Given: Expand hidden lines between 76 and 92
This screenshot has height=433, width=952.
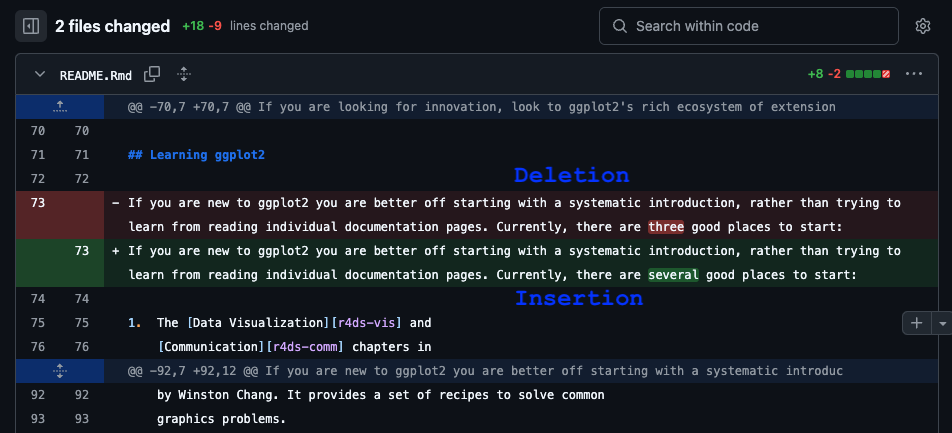Looking at the screenshot, I should 60,371.
